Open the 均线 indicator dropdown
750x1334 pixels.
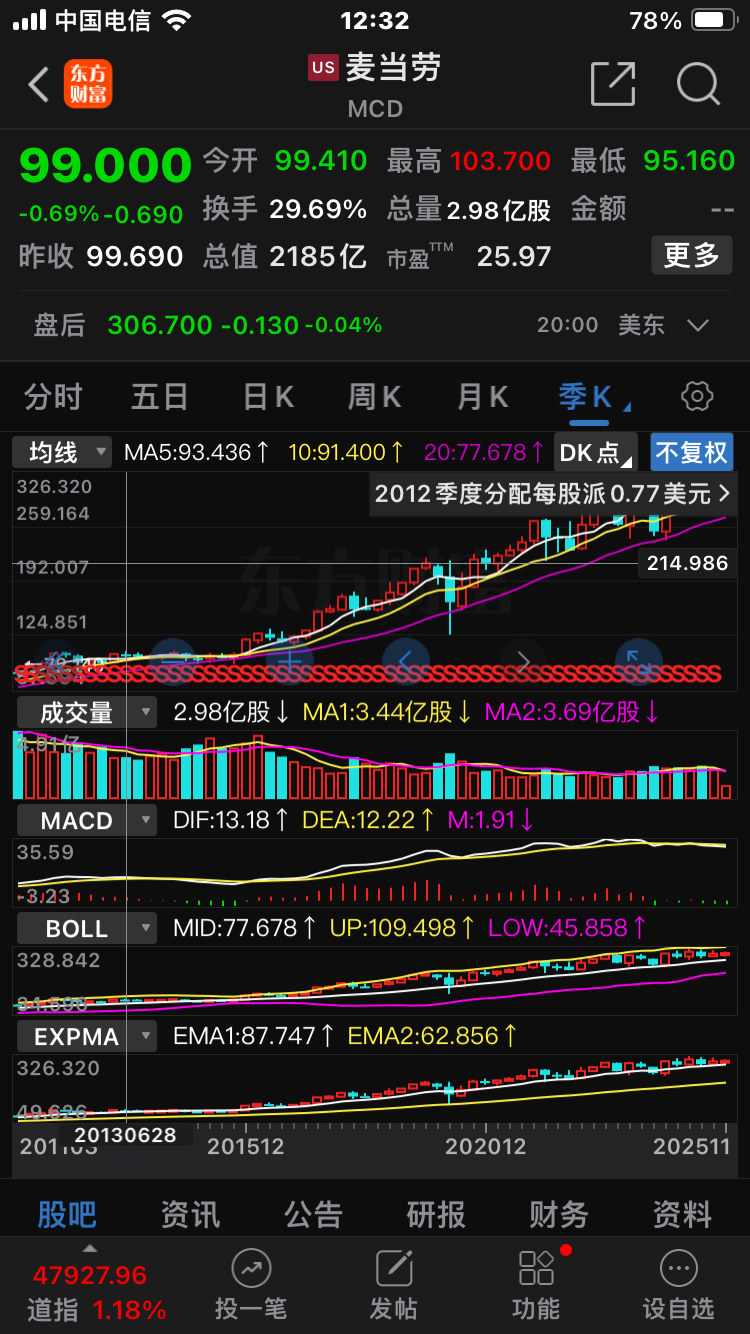(62, 452)
